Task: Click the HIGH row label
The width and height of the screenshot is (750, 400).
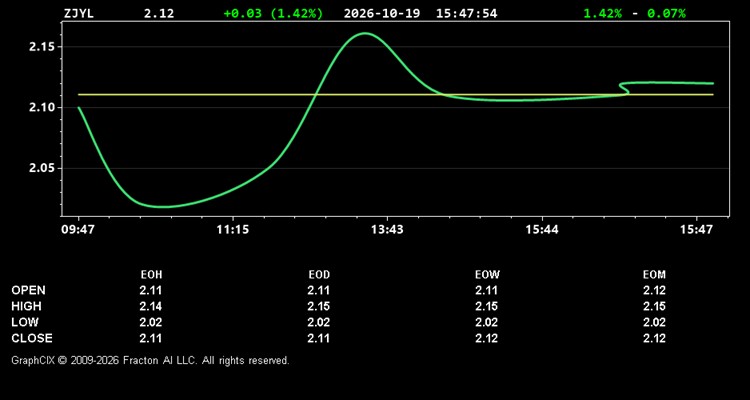Action: (26, 306)
